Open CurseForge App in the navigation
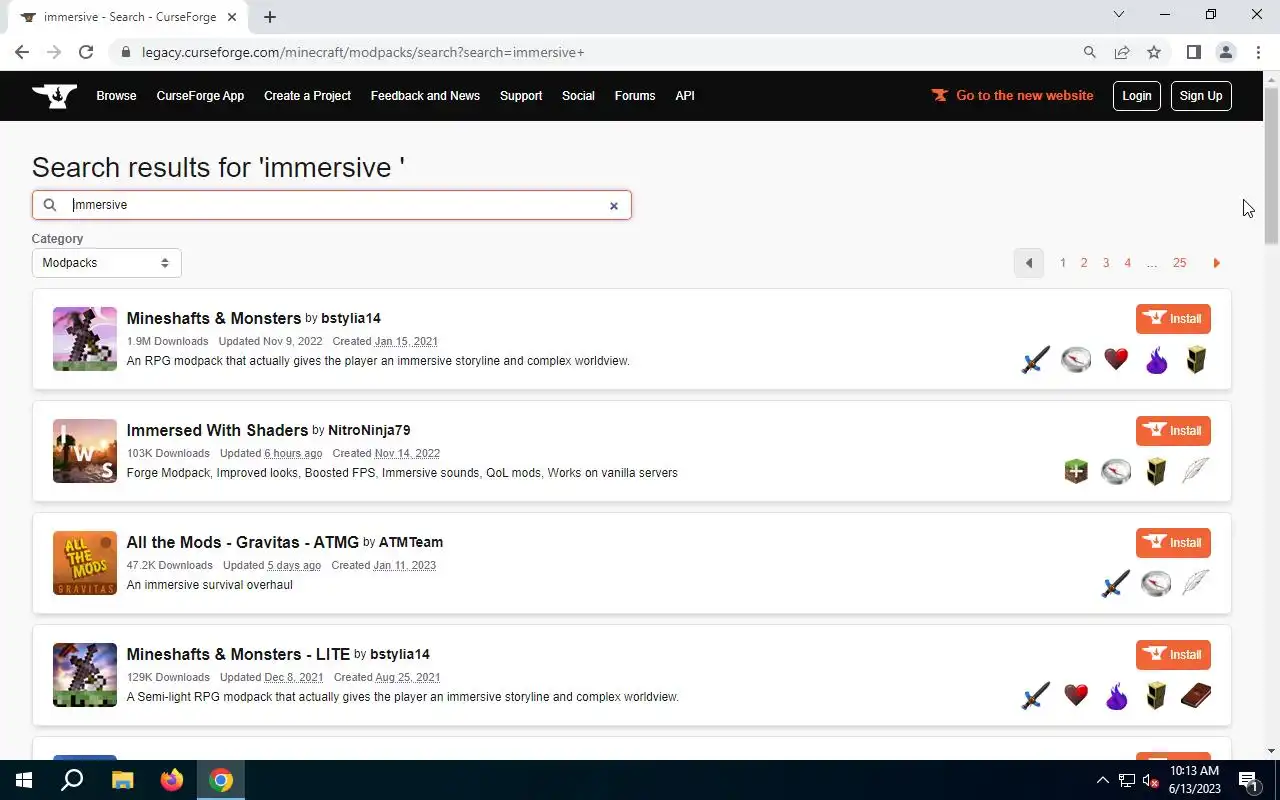Screen dimensions: 1280x800 [x=200, y=96]
